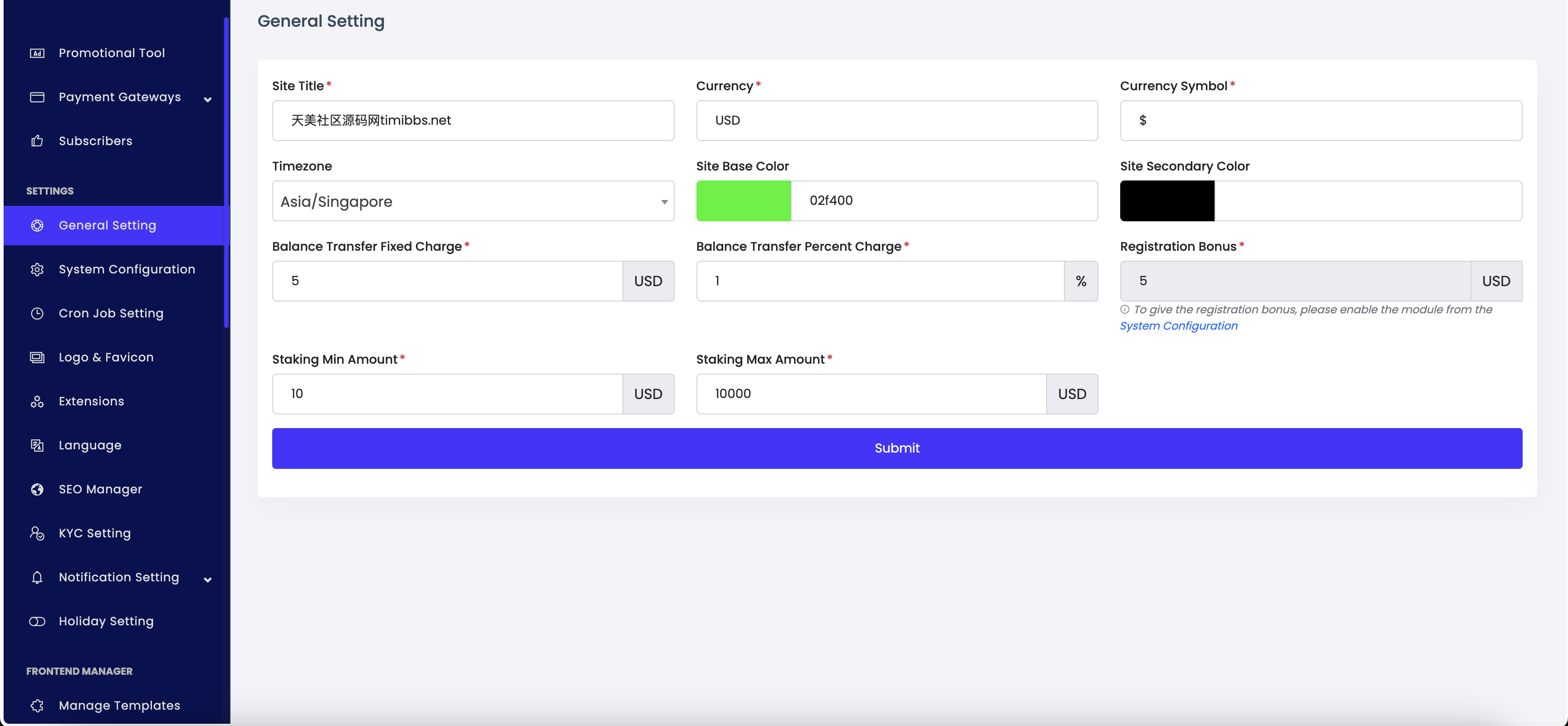Follow the System Configuration hint link

coord(1178,326)
